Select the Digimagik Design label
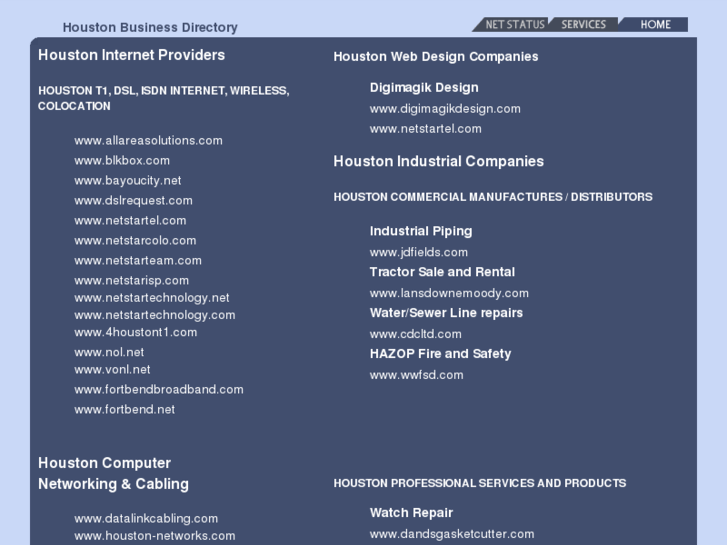Screen dimensions: 727x545 point(424,88)
